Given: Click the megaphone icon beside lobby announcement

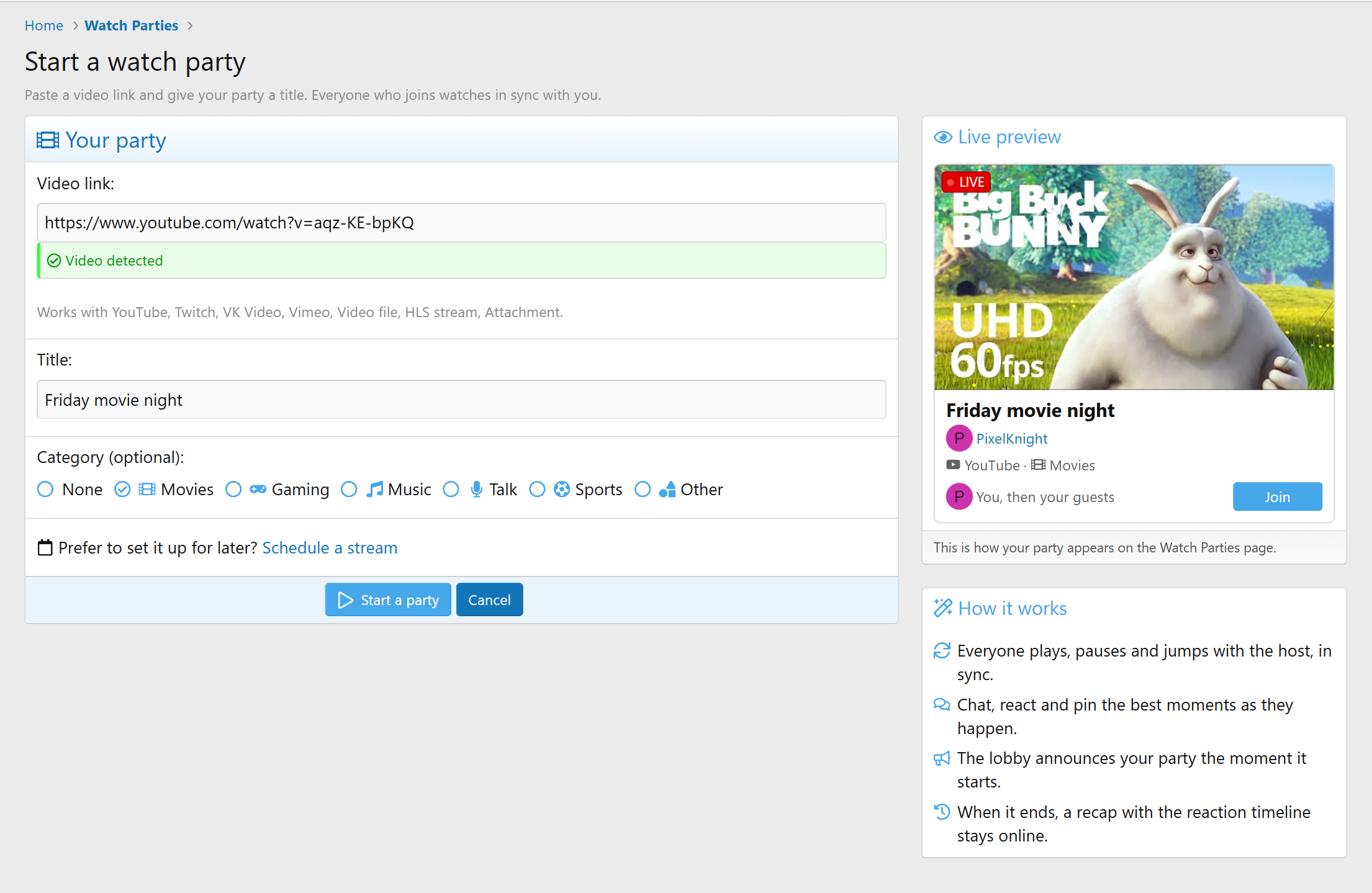Looking at the screenshot, I should [942, 758].
